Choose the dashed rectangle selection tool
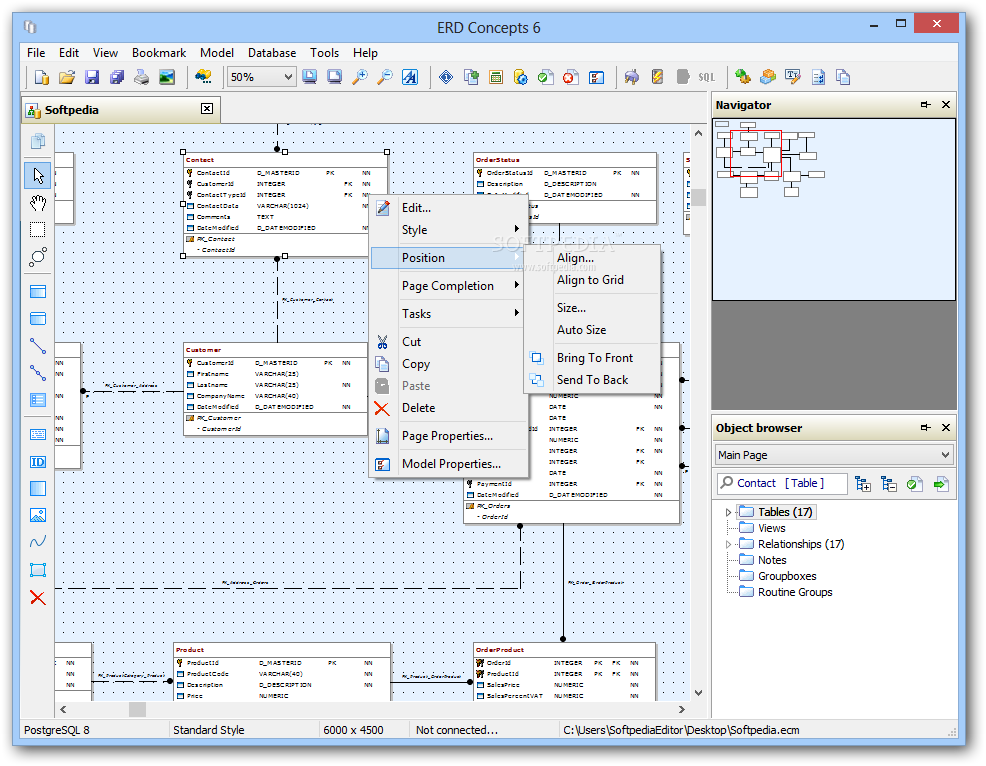Screen dimensions: 986x766 click(38, 230)
